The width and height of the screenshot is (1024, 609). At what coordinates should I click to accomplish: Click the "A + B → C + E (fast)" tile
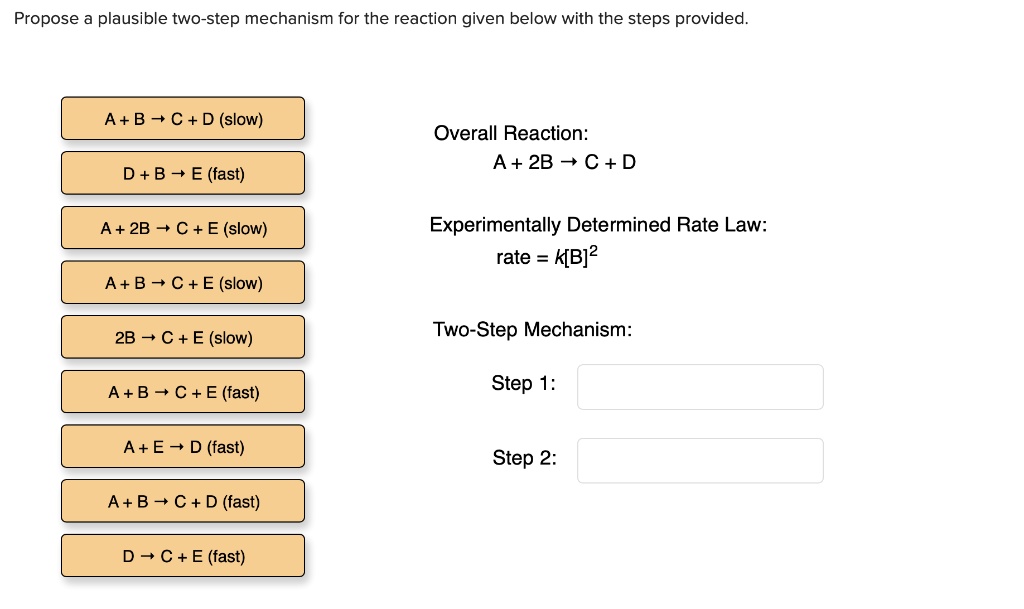(x=183, y=392)
